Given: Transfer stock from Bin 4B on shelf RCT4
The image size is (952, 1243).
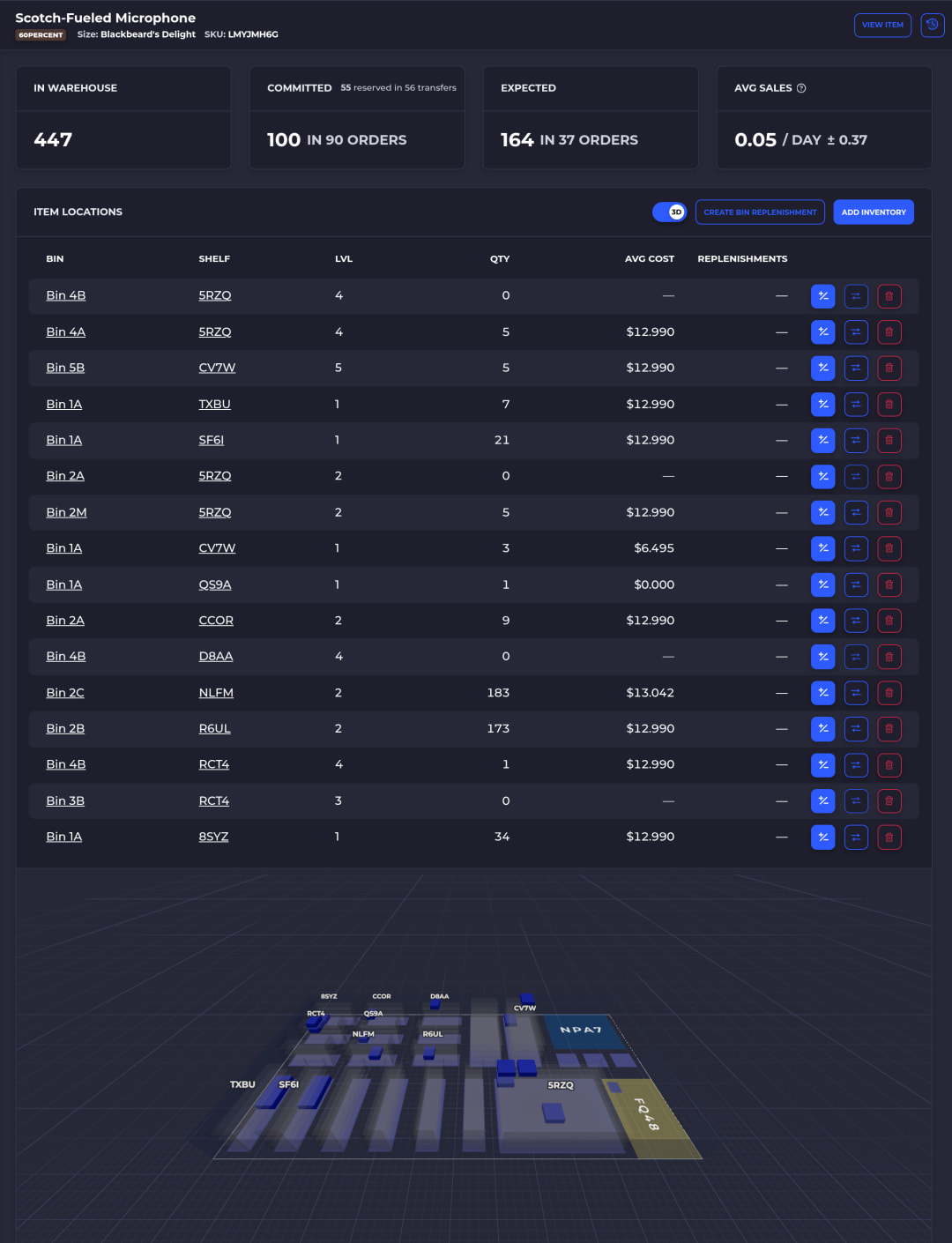Looking at the screenshot, I should click(856, 765).
